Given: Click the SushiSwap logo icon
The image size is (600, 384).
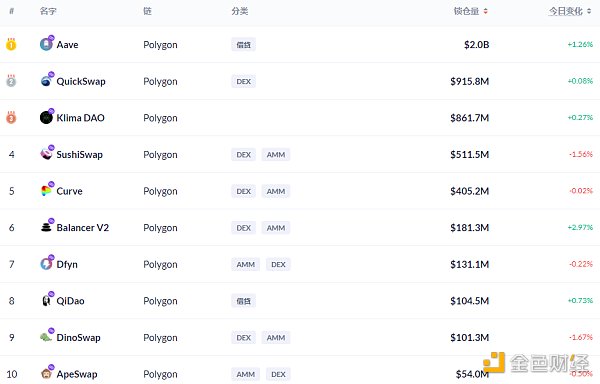Looking at the screenshot, I should coord(46,154).
